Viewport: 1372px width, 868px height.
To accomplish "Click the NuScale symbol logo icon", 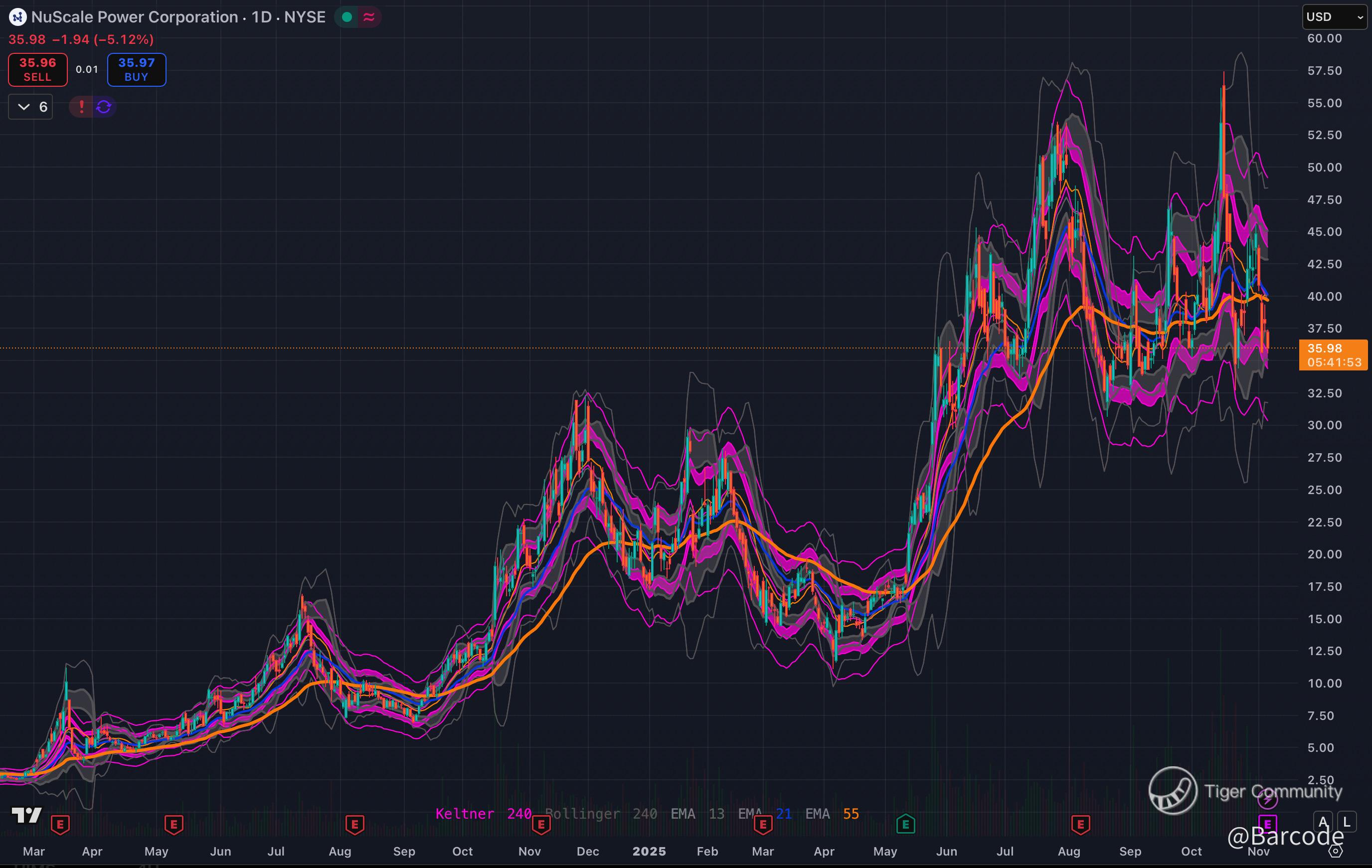I will [17, 17].
